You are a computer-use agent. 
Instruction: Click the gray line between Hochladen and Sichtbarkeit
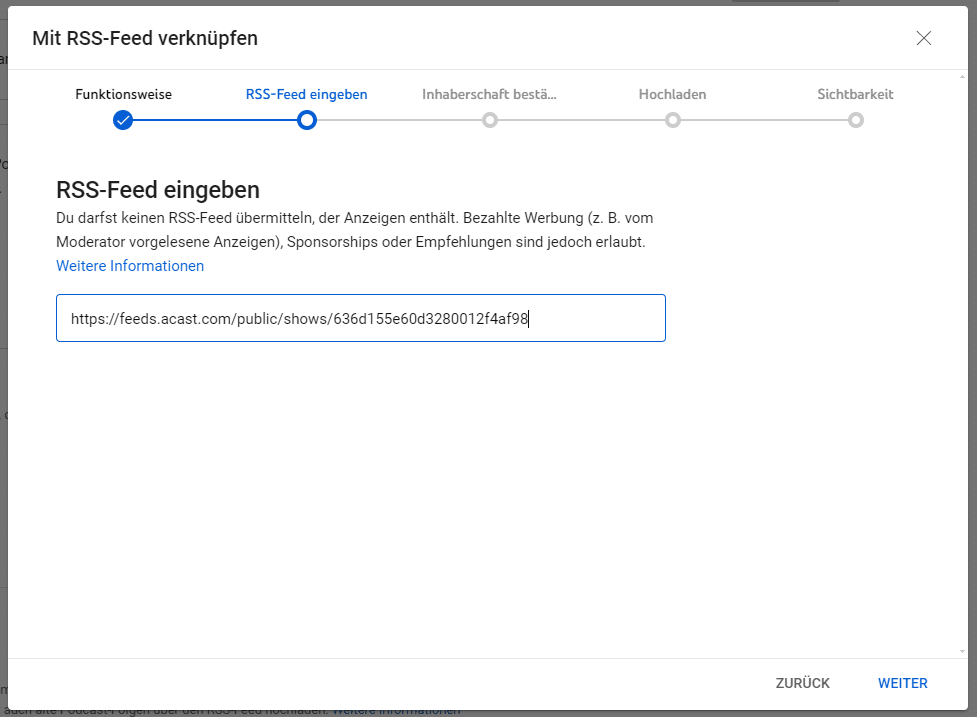click(764, 120)
